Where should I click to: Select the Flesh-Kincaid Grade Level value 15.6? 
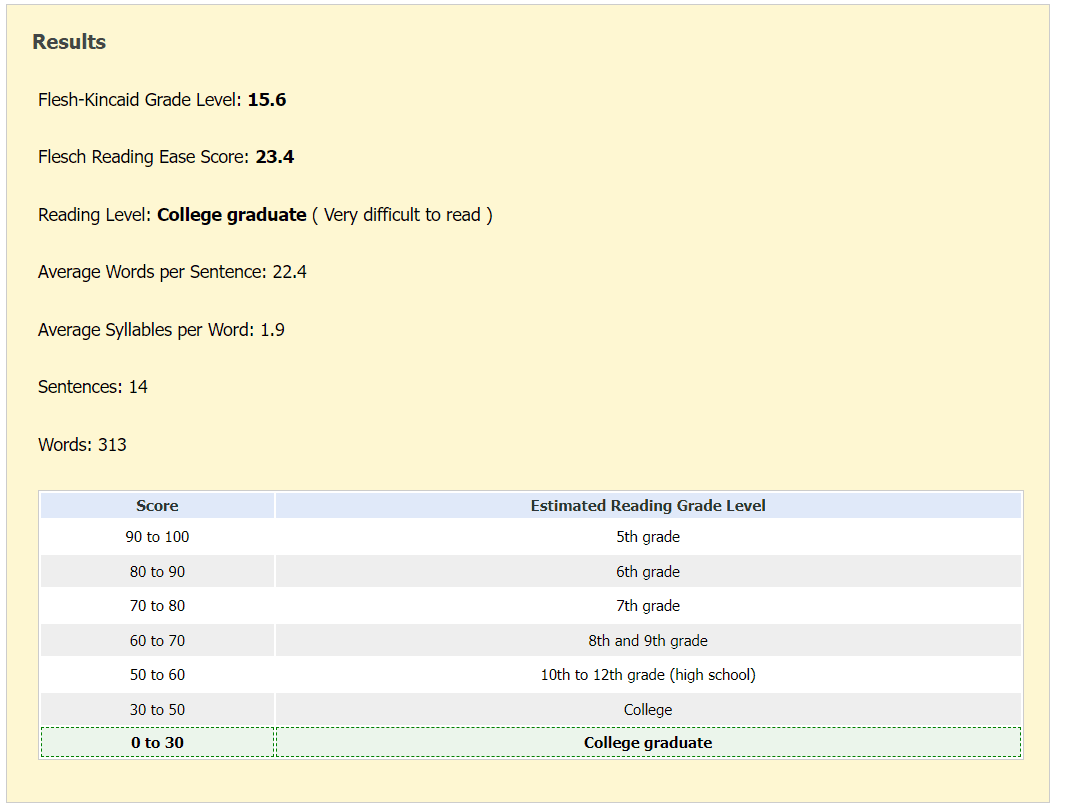267,100
